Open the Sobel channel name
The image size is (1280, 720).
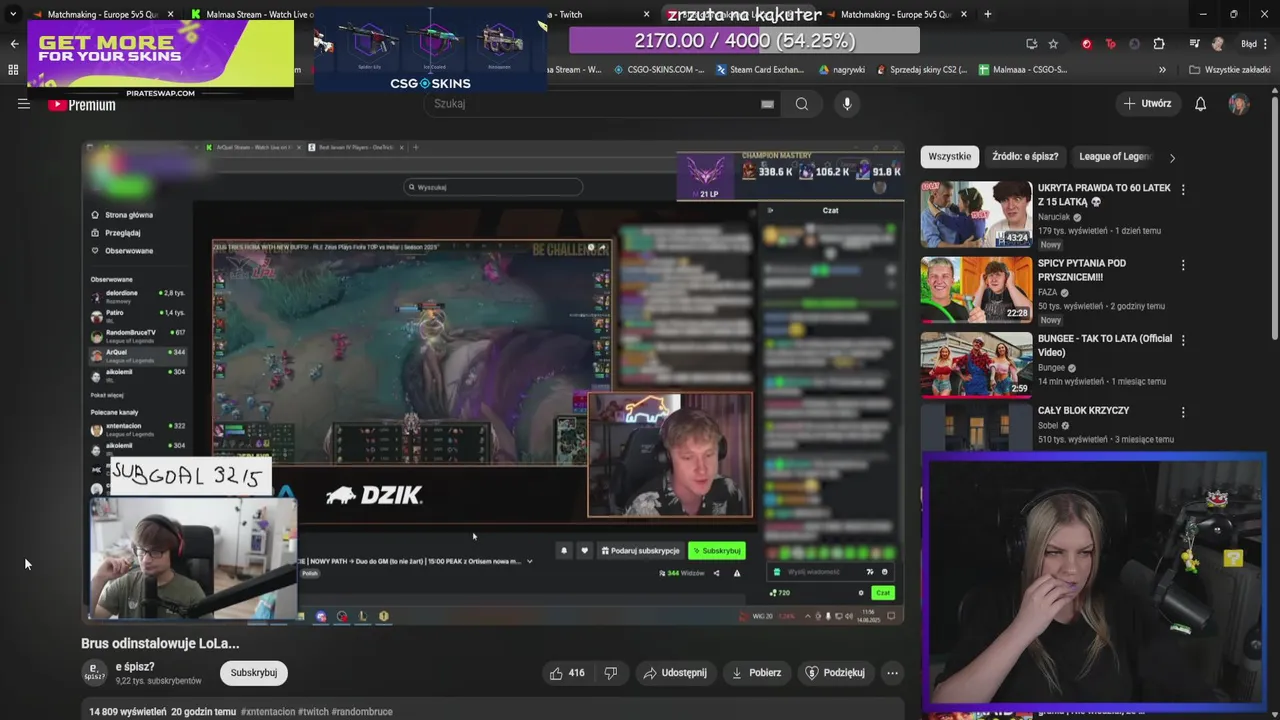[1048, 426]
